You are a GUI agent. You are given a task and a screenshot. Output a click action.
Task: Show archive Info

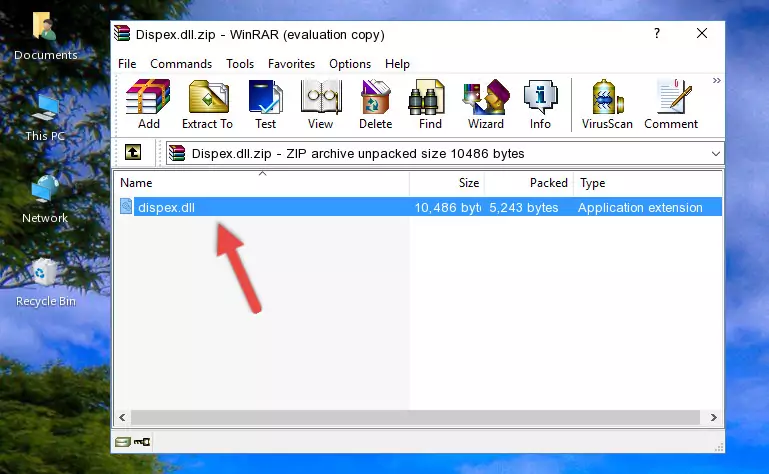coord(540,104)
